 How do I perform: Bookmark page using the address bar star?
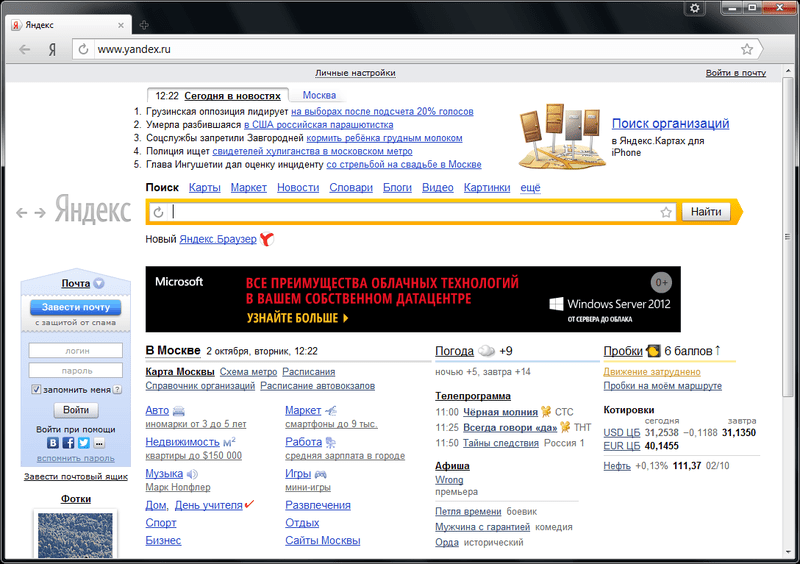(747, 49)
